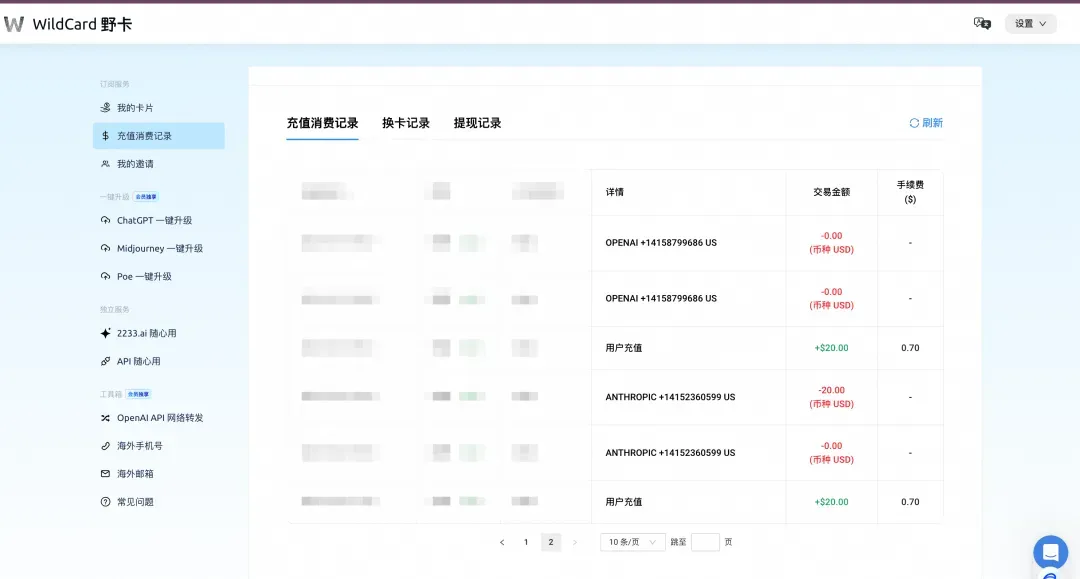The height and width of the screenshot is (579, 1080).
Task: Click the WildCard W logo
Action: 14,24
